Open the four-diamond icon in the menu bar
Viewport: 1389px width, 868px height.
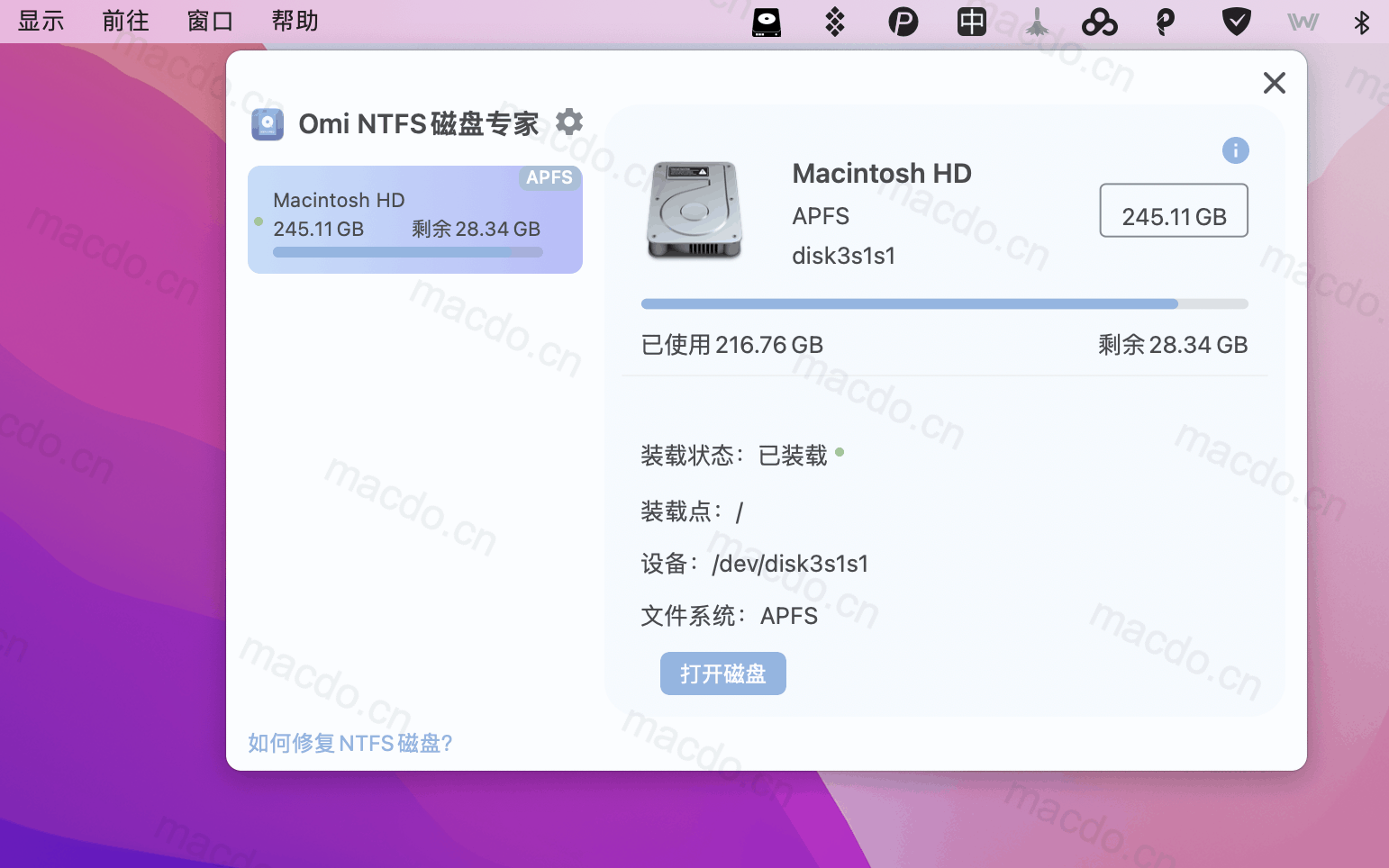coord(835,22)
